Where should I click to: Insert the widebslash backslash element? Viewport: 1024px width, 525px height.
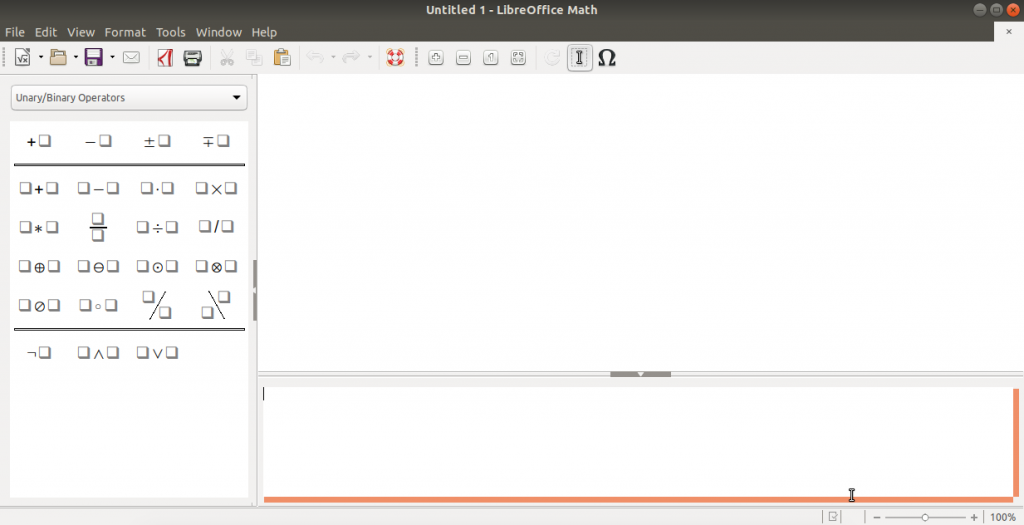coord(216,305)
